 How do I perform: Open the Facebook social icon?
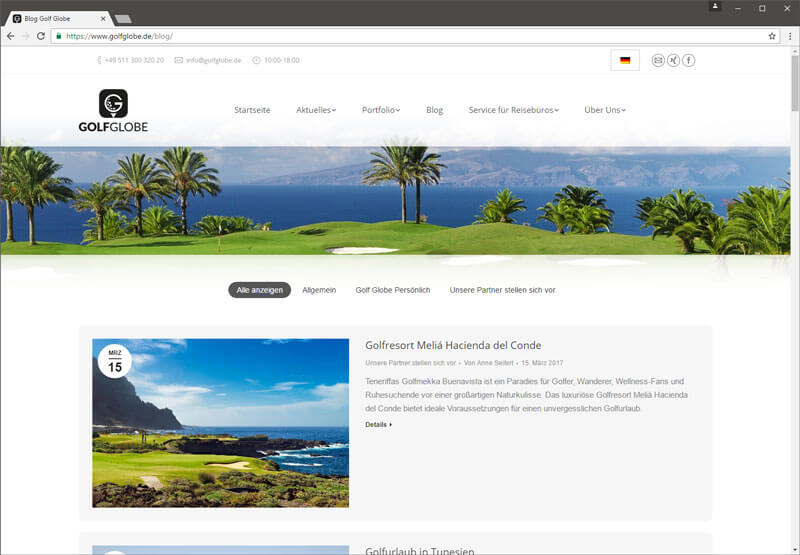tap(689, 60)
